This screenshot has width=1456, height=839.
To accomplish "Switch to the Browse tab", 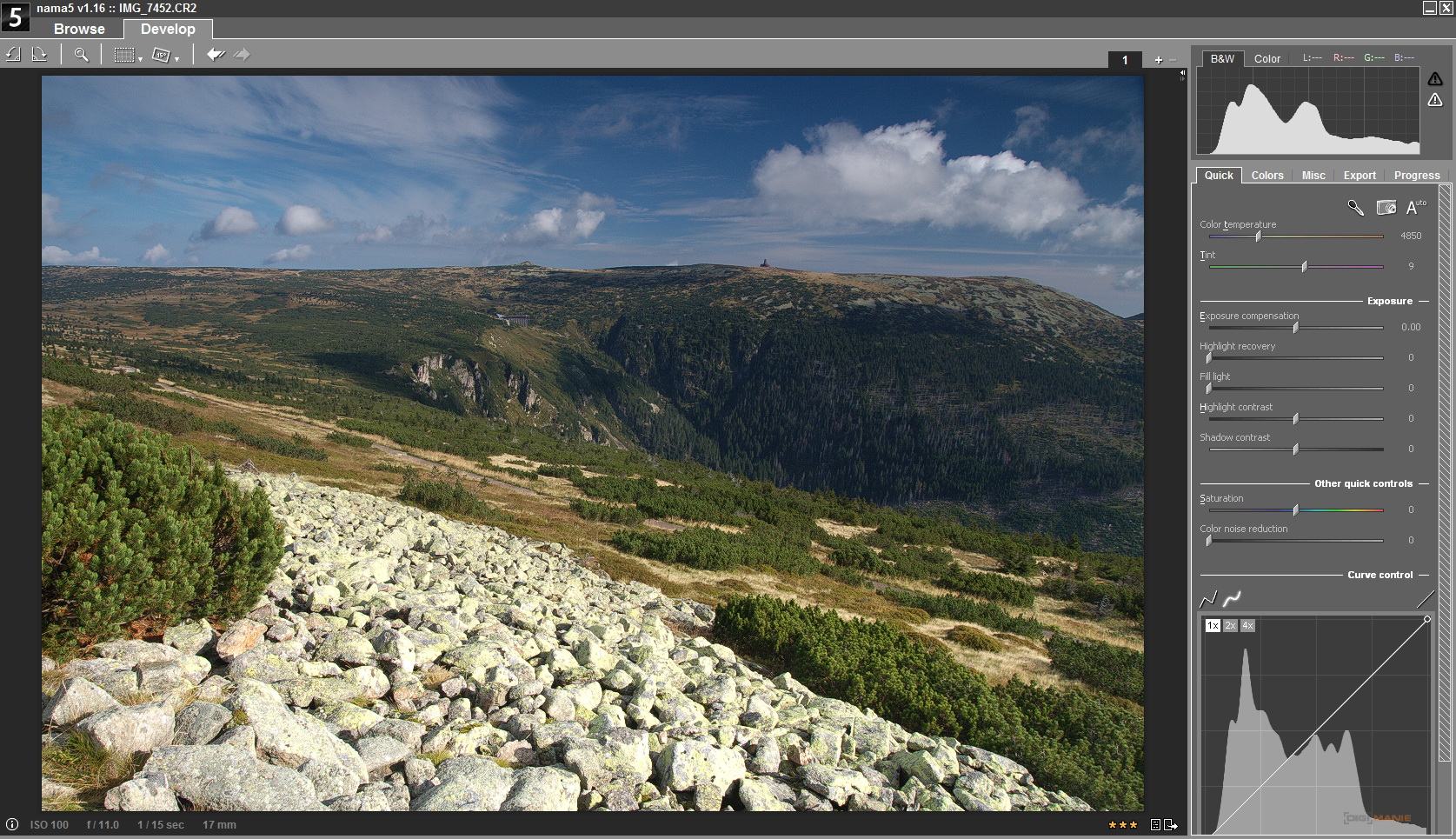I will click(79, 29).
